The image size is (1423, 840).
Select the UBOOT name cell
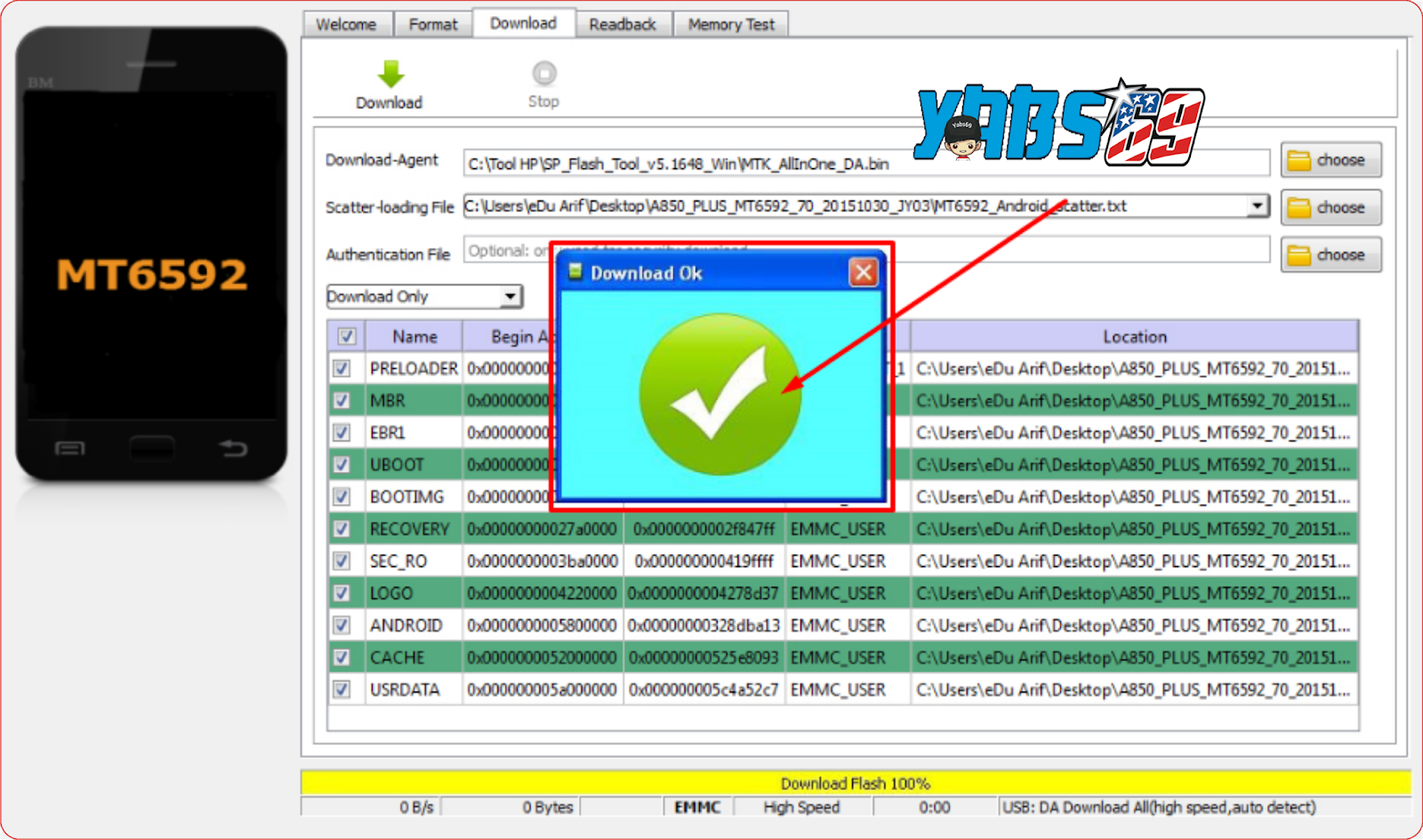[x=414, y=464]
